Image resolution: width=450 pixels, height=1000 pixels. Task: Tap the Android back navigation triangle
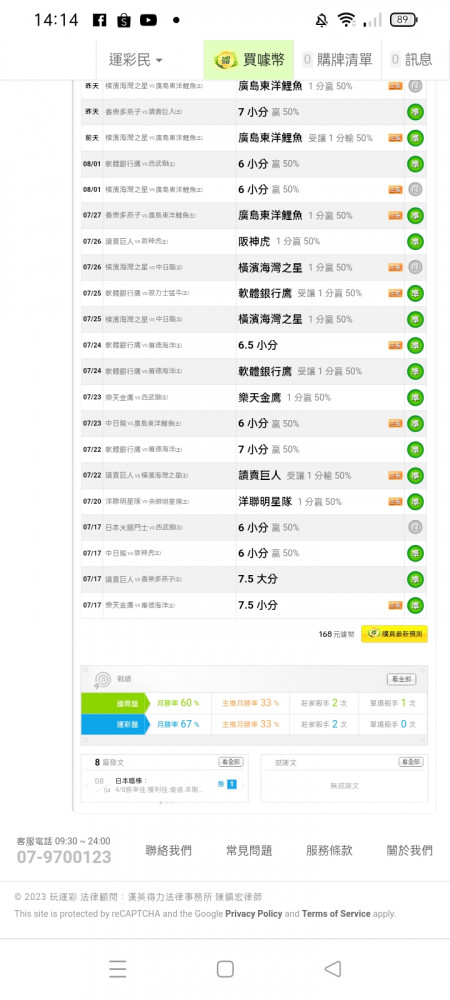[332, 969]
